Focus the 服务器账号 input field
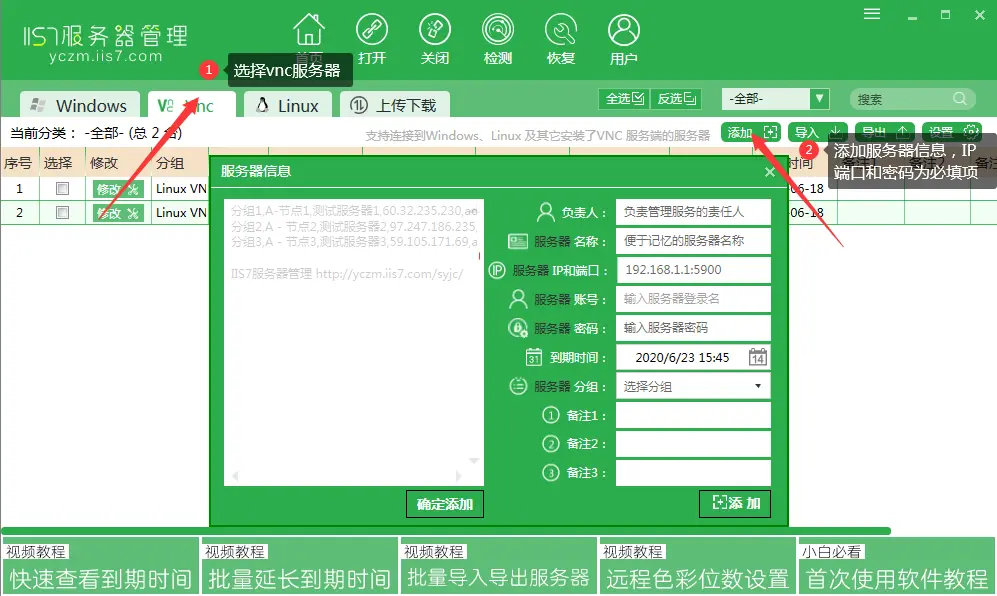This screenshot has width=997, height=596. click(693, 299)
